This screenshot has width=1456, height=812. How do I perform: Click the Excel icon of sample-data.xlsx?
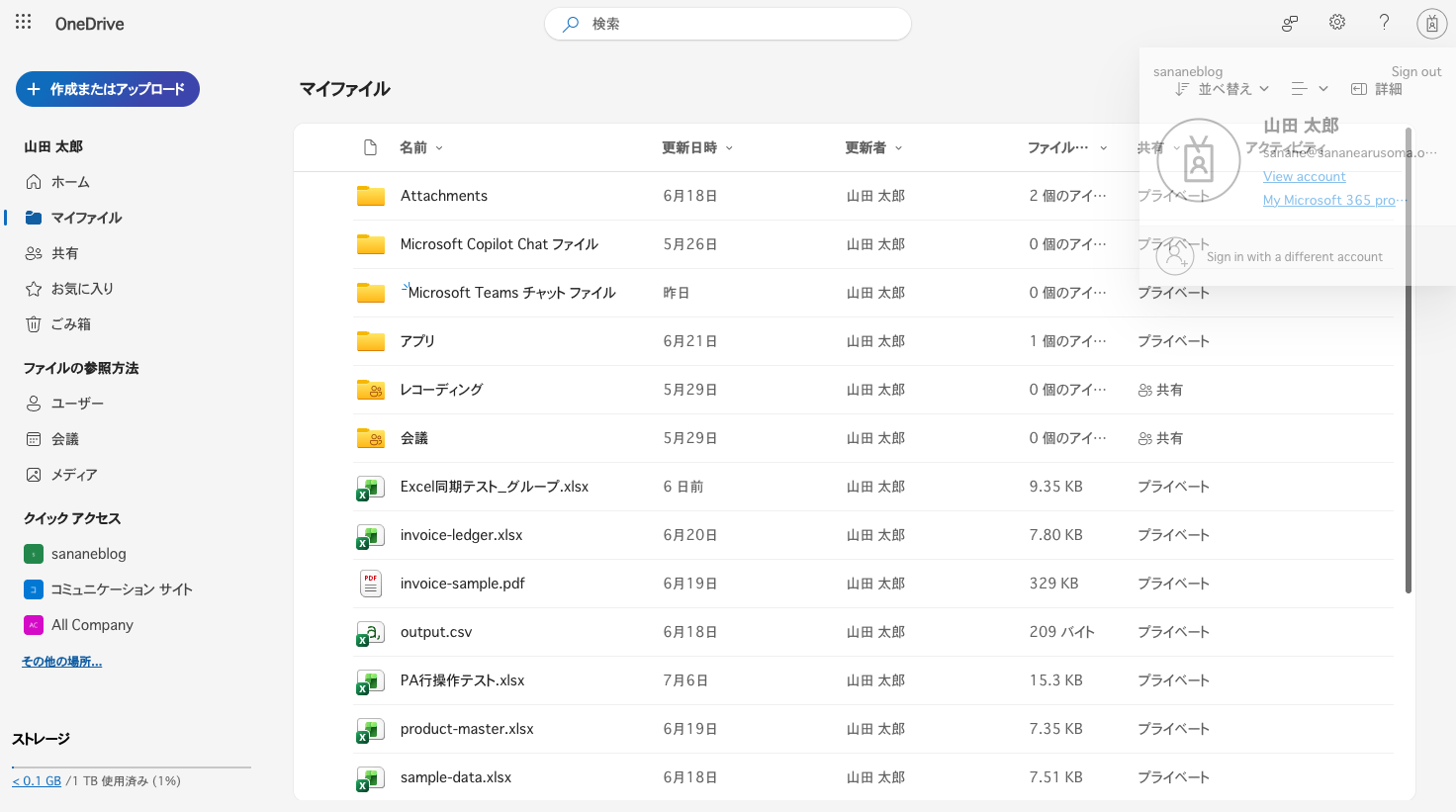tap(370, 778)
